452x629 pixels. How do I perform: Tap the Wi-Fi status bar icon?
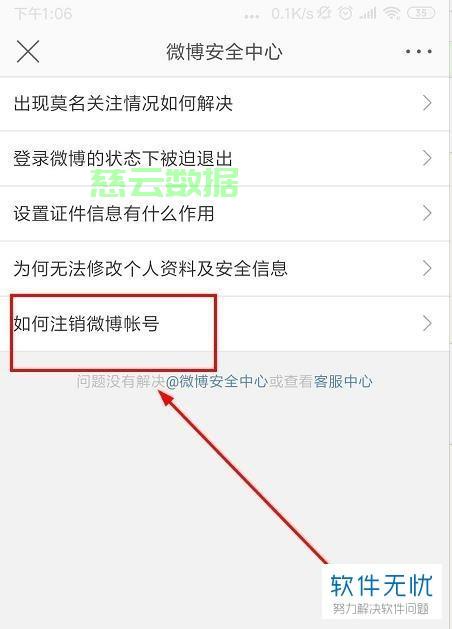391,13
